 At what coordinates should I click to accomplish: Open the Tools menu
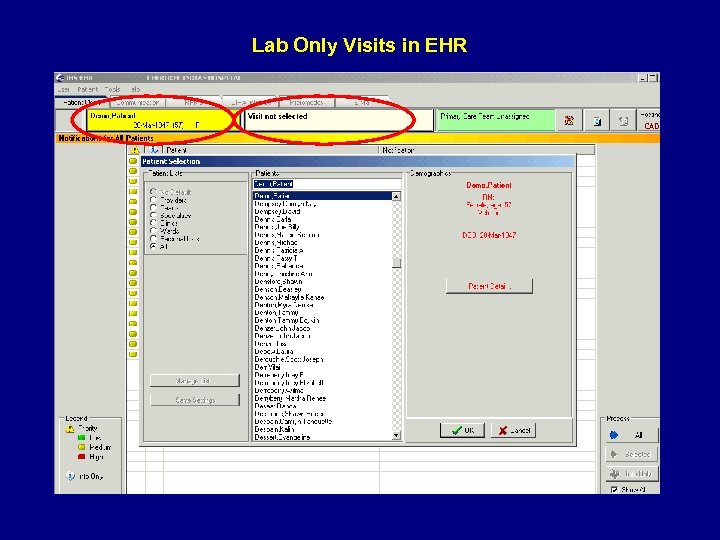pos(112,89)
